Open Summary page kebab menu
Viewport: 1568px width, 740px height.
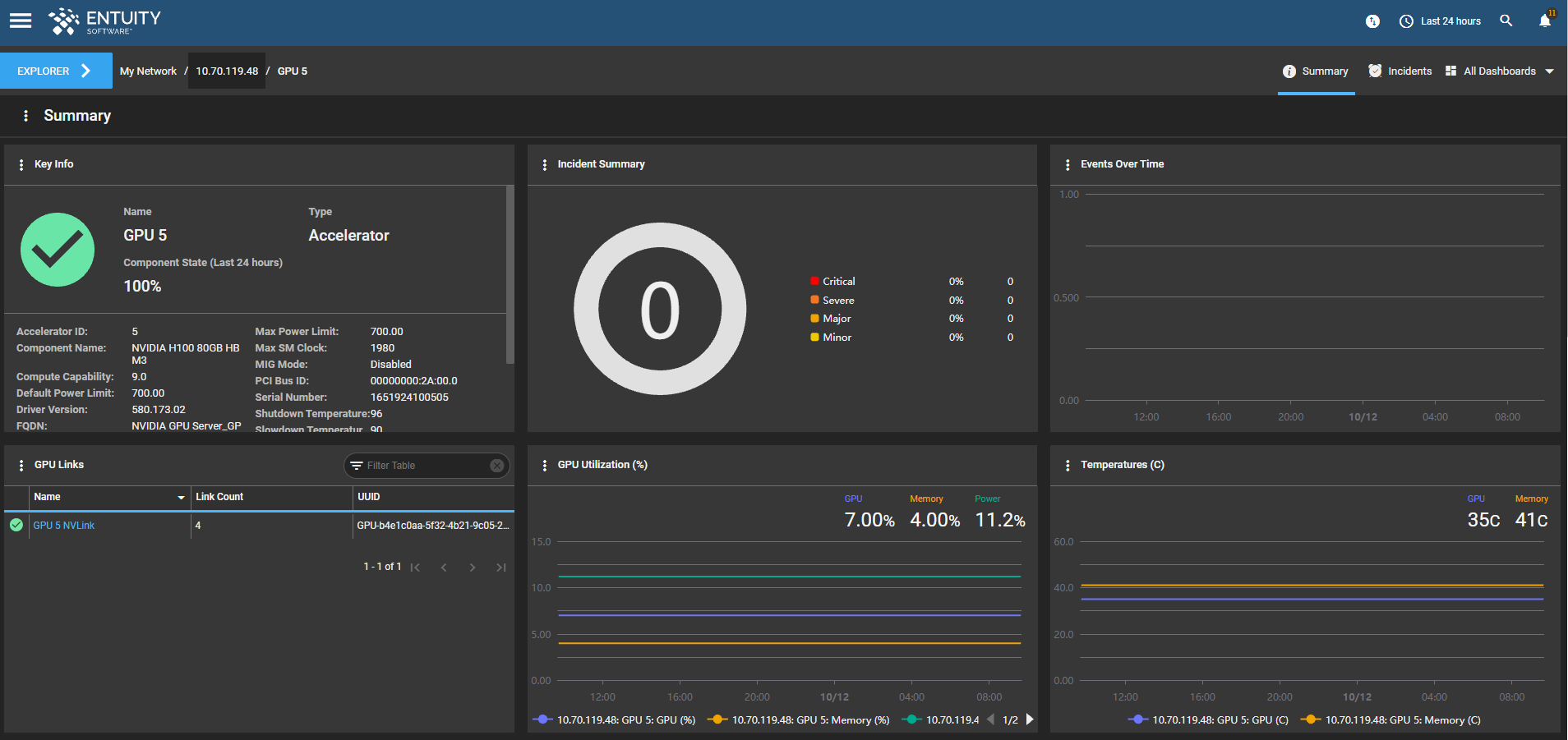(x=25, y=116)
